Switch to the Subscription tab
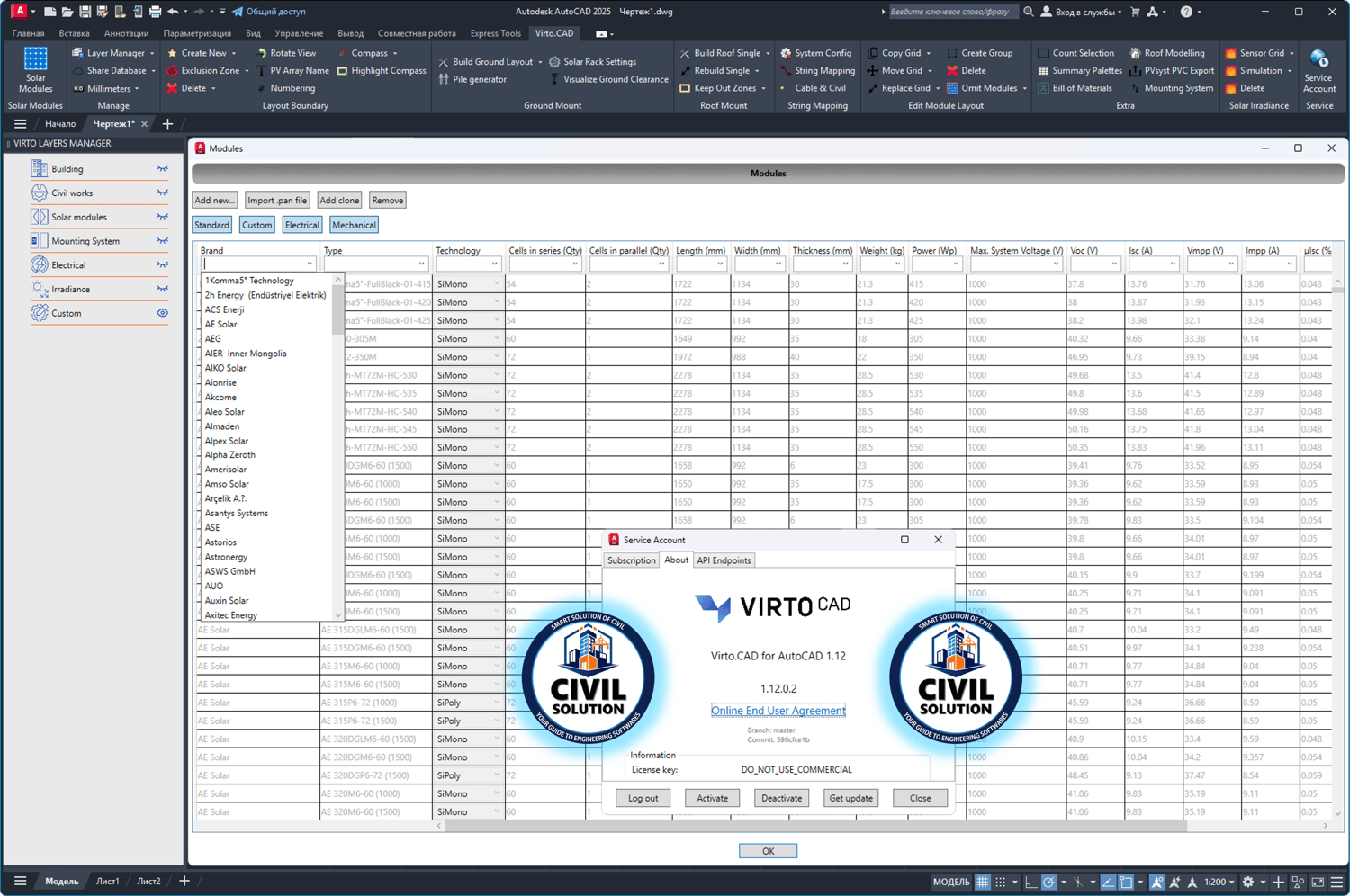The width and height of the screenshot is (1350, 896). pos(631,560)
